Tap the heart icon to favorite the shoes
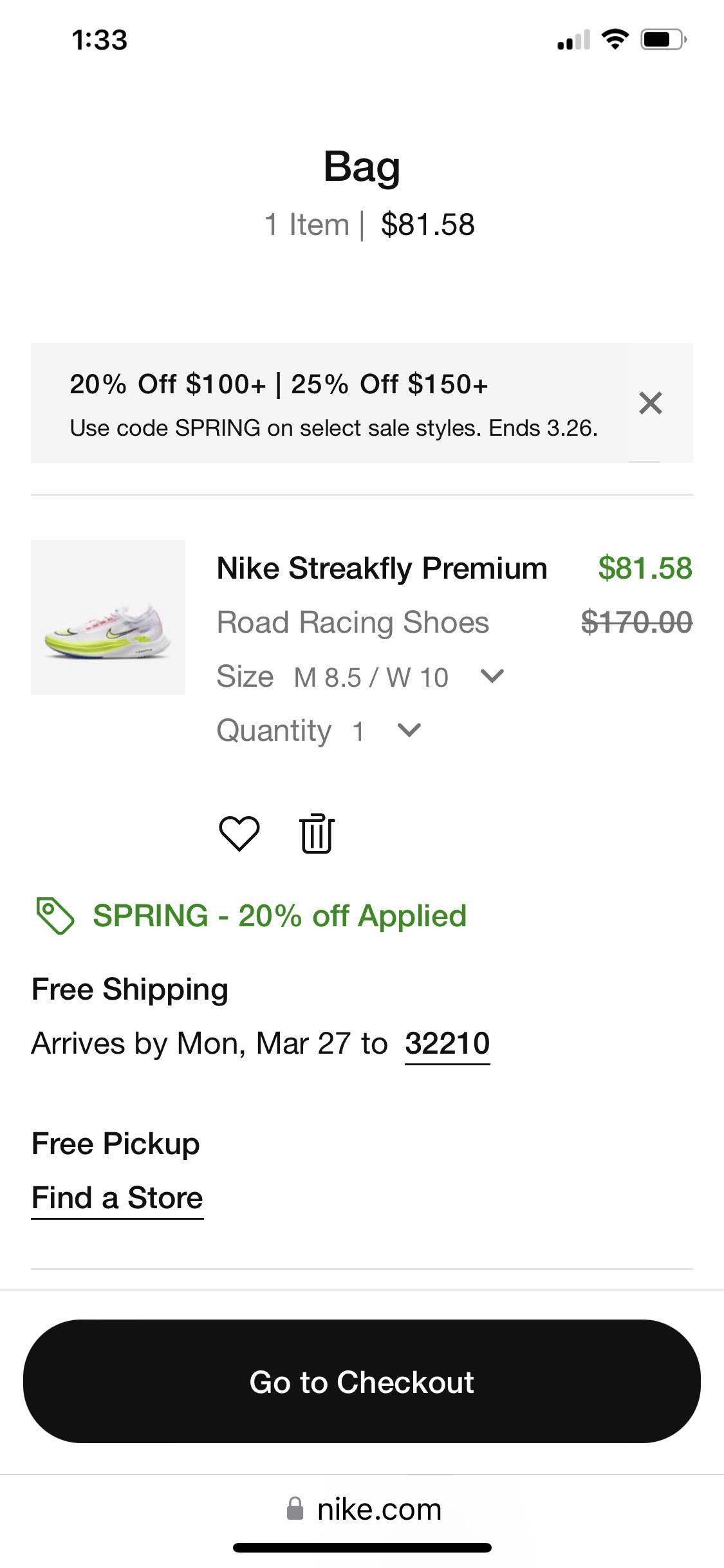 point(239,834)
